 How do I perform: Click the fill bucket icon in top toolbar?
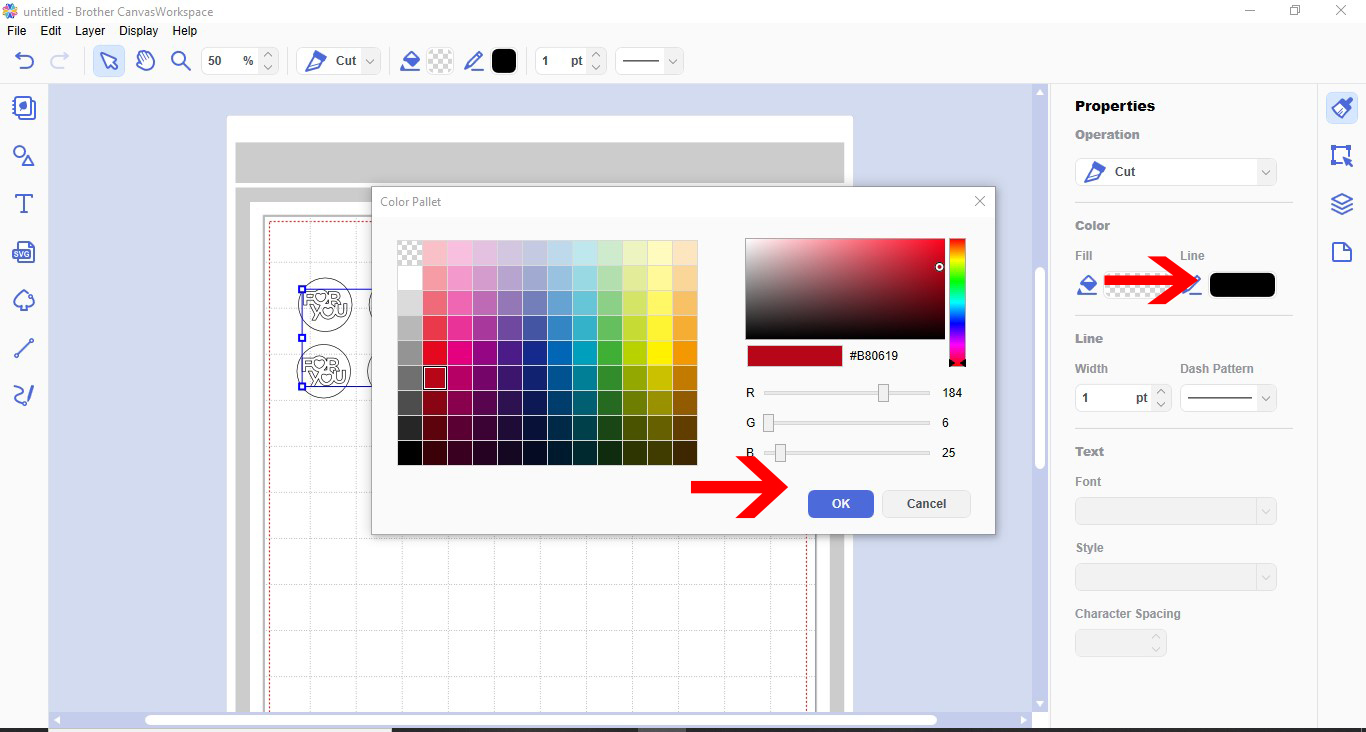(410, 61)
